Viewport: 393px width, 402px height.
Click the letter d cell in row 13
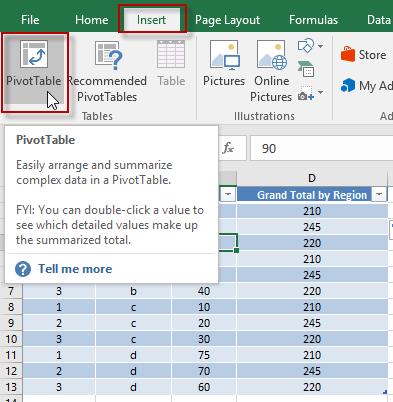pyautogui.click(x=133, y=387)
